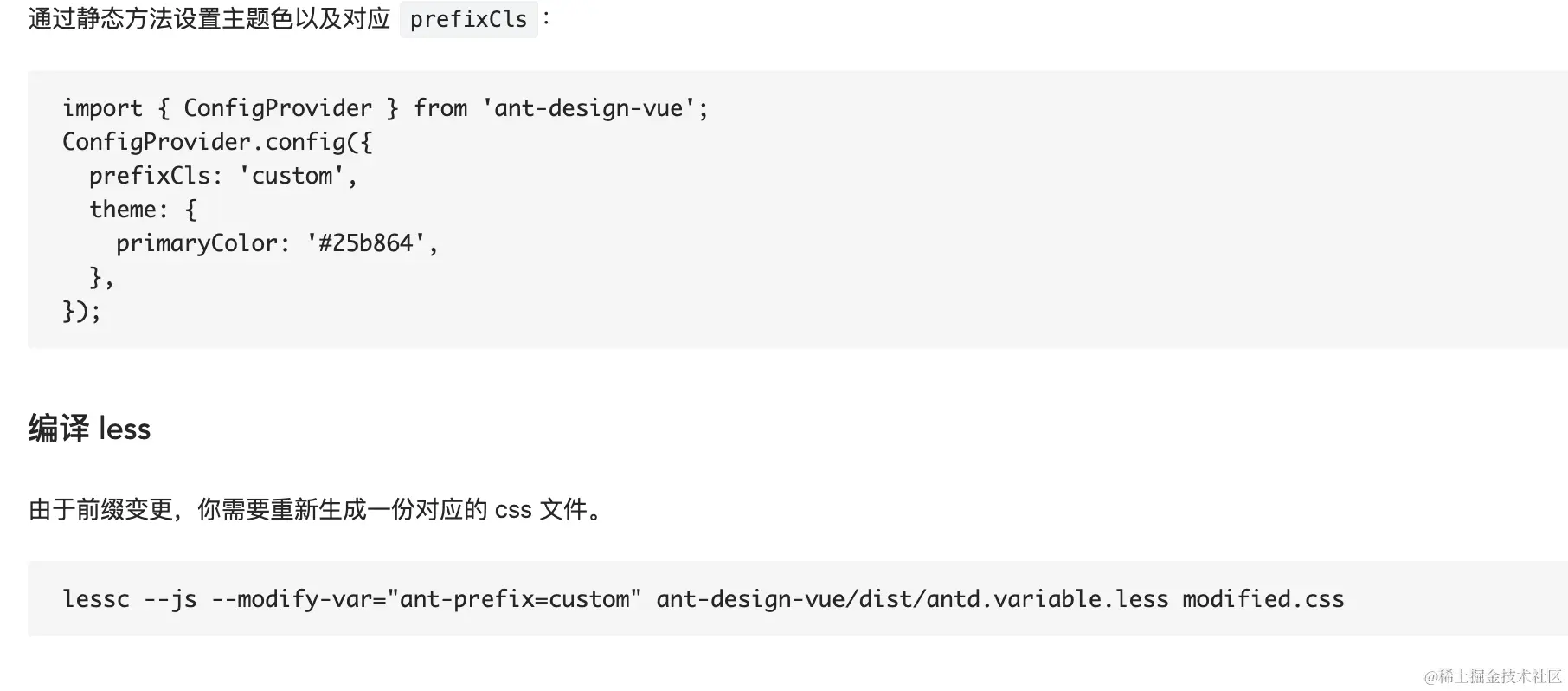The height and width of the screenshot is (691, 1568).
Task: Click "modified.css" output file name
Action: 1263,599
